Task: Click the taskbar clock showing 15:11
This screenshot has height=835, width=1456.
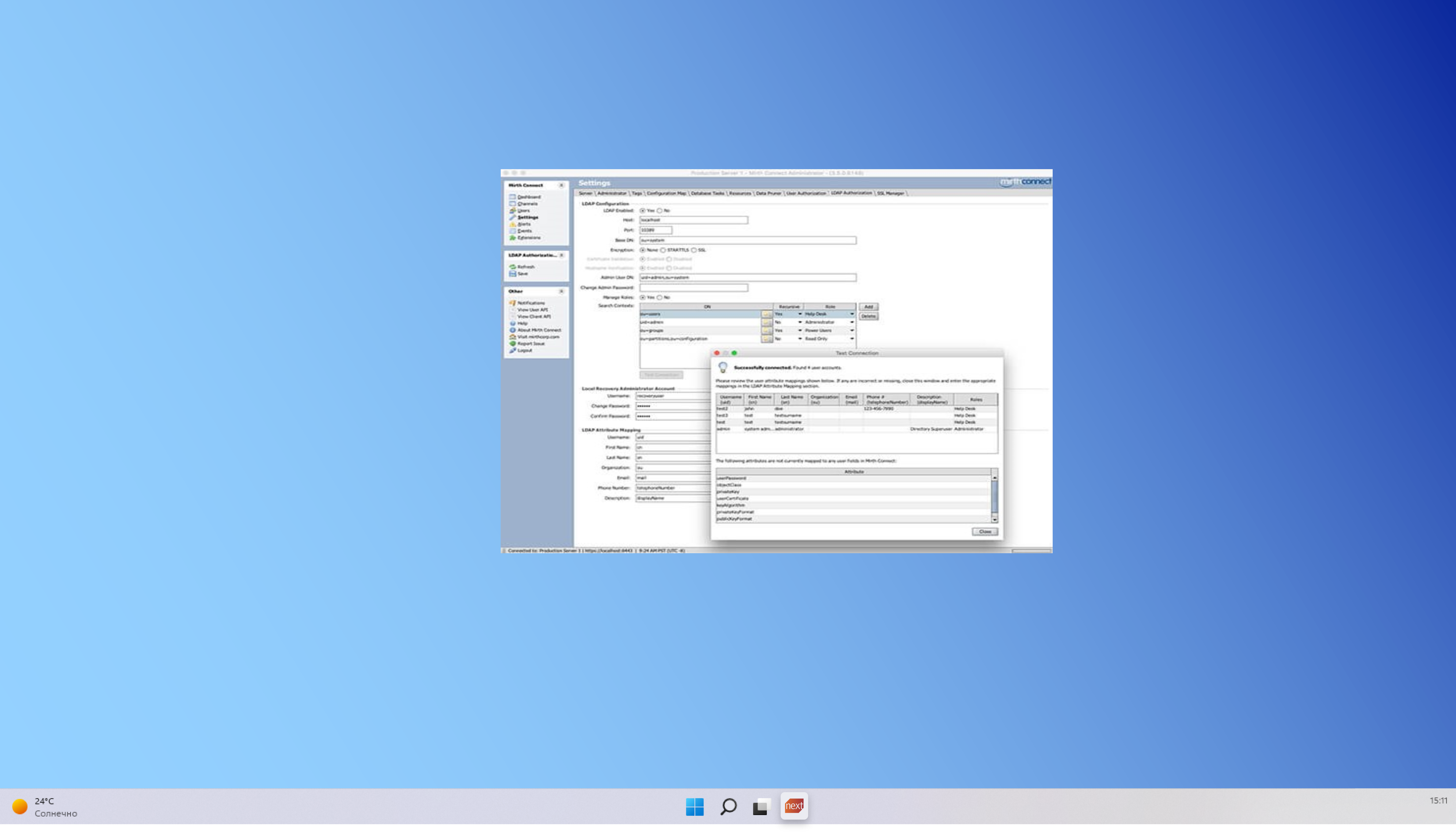Action: click(x=1438, y=800)
